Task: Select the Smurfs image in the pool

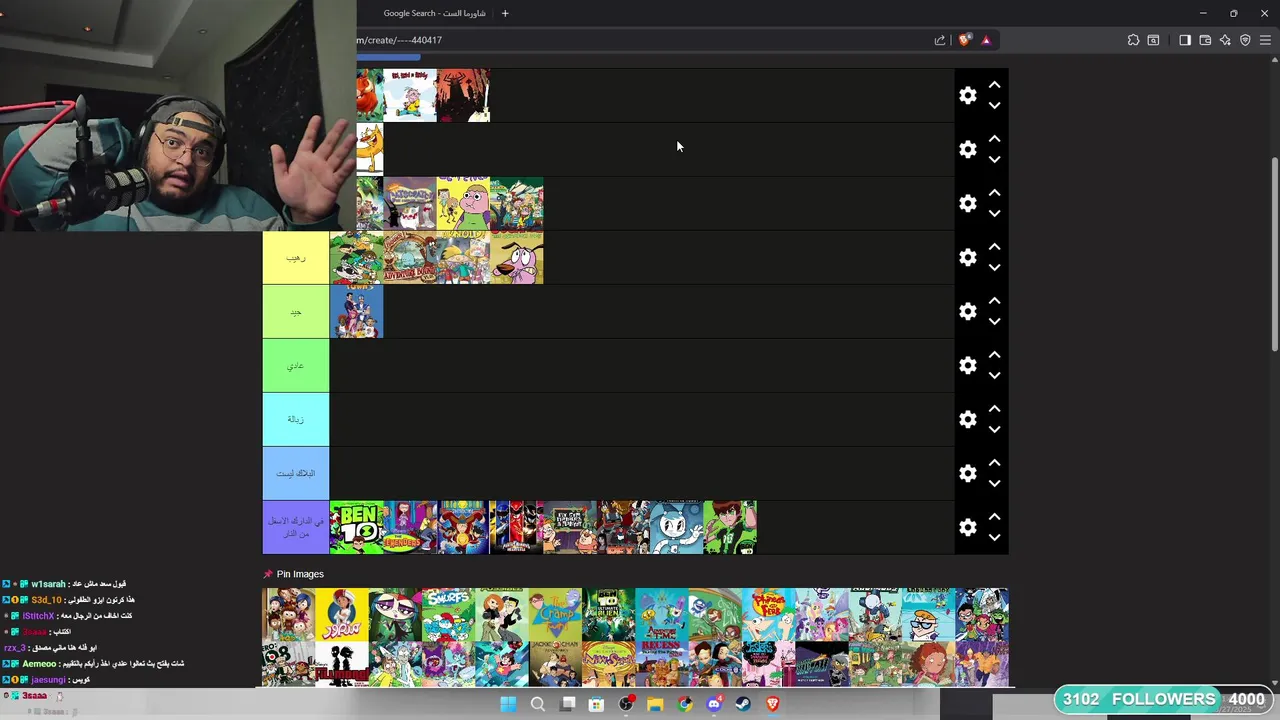Action: (x=448, y=614)
